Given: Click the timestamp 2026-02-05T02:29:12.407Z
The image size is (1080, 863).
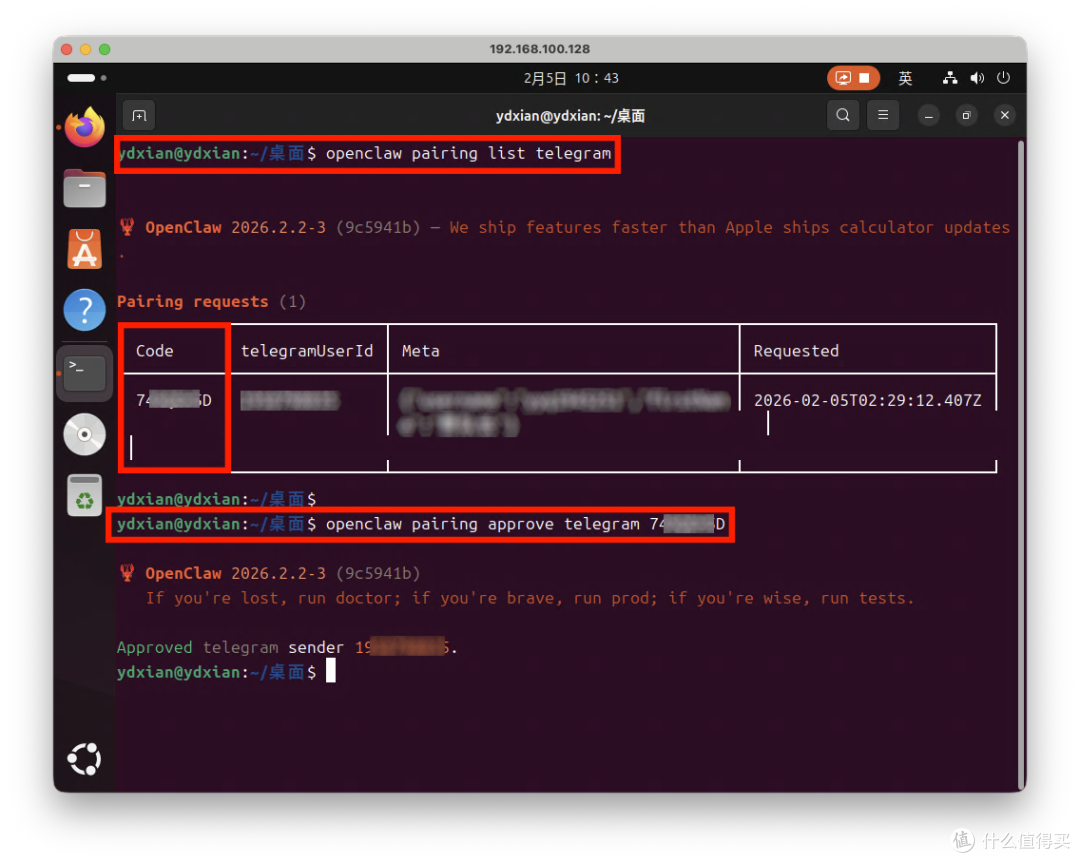Looking at the screenshot, I should [867, 400].
